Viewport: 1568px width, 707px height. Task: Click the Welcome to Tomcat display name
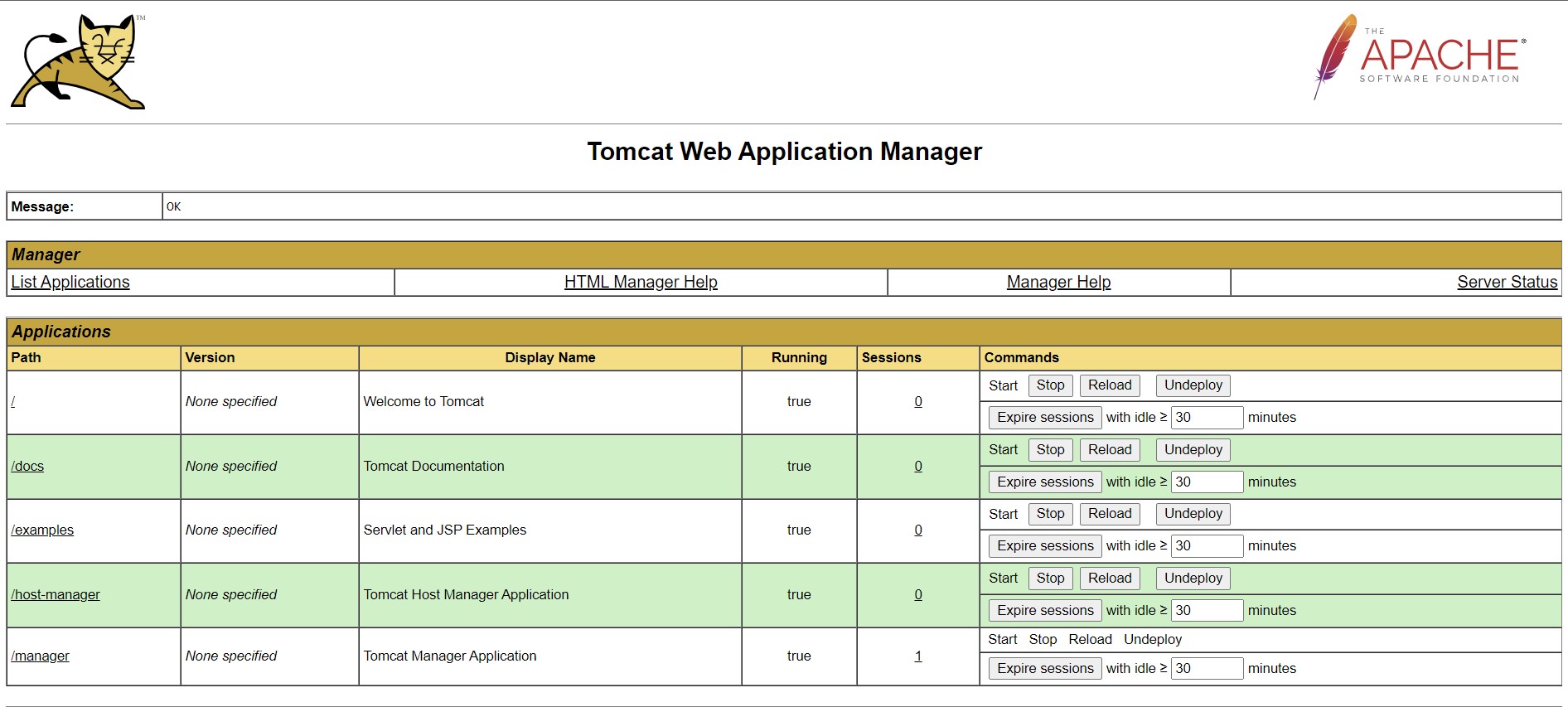tap(423, 401)
